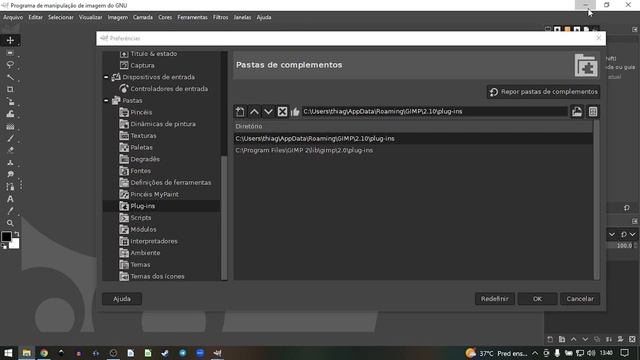Open Fontes folder settings

[140, 171]
